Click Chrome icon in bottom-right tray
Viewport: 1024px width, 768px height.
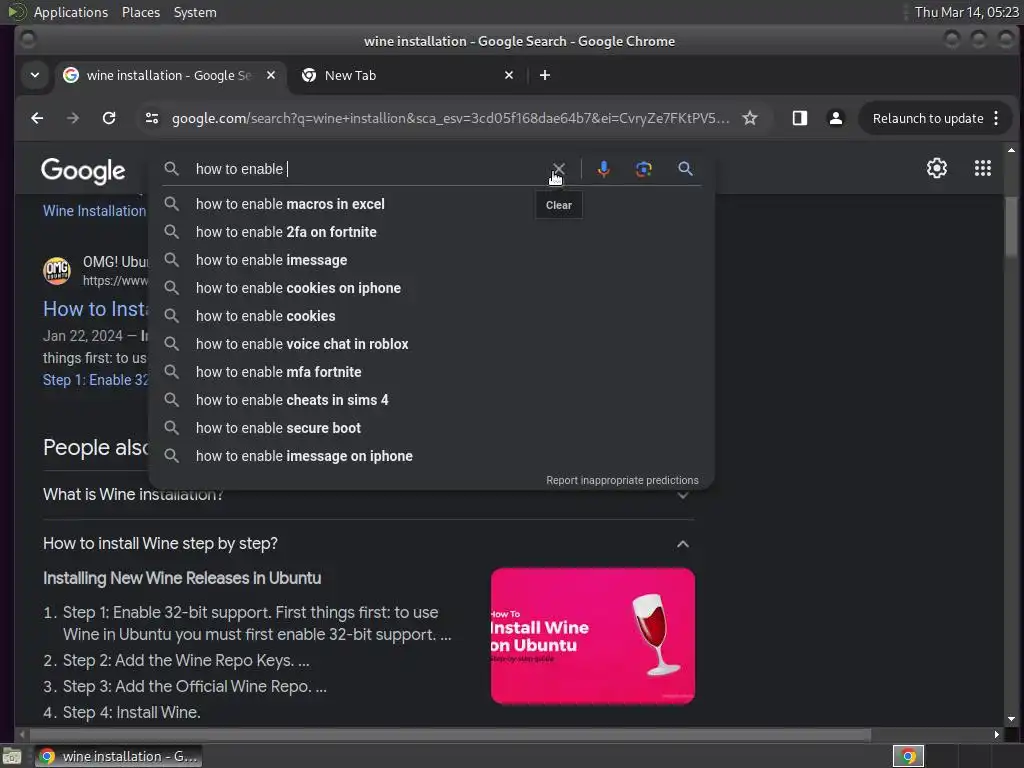point(908,756)
